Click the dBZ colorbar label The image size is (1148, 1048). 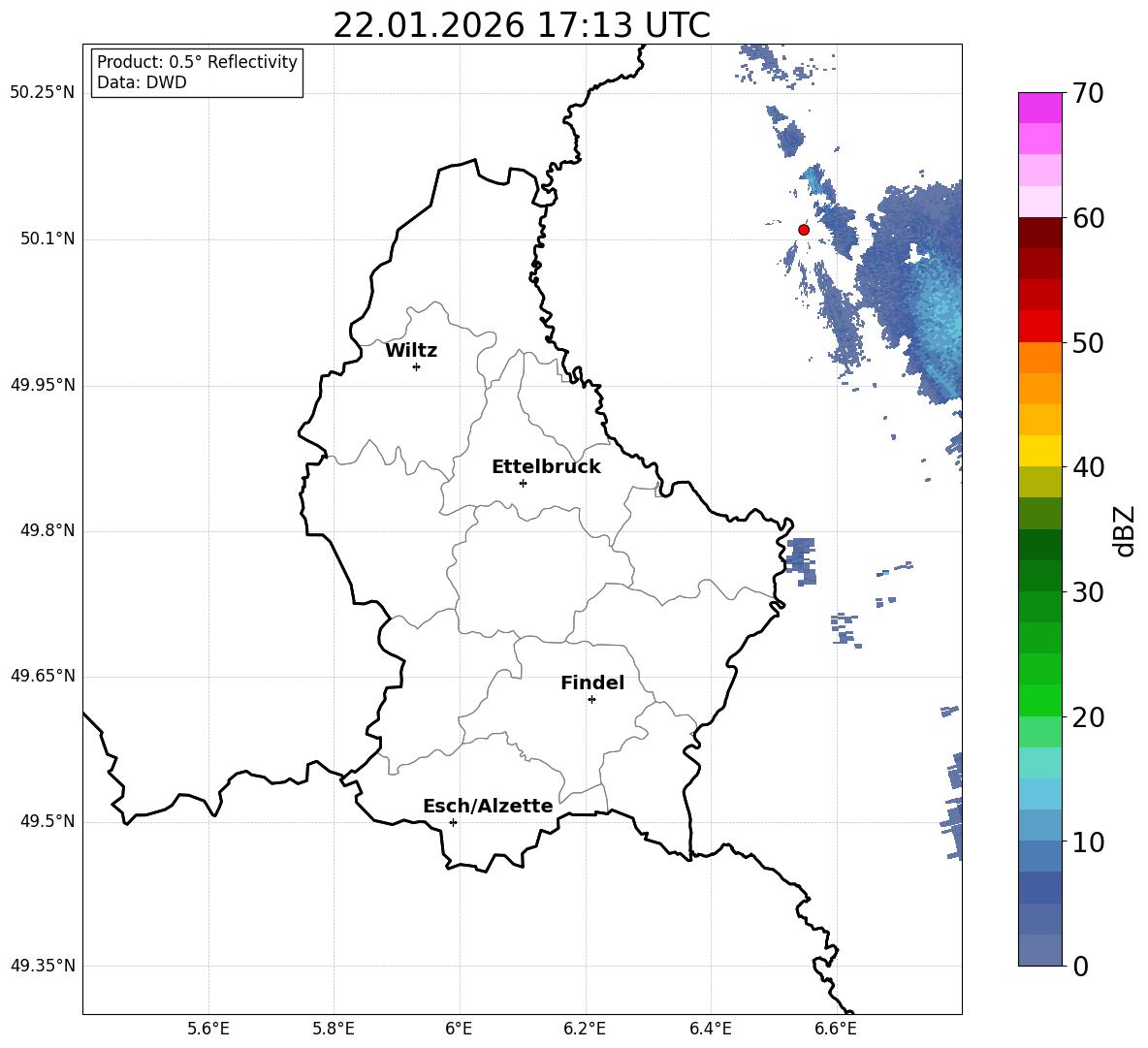coord(1124,530)
